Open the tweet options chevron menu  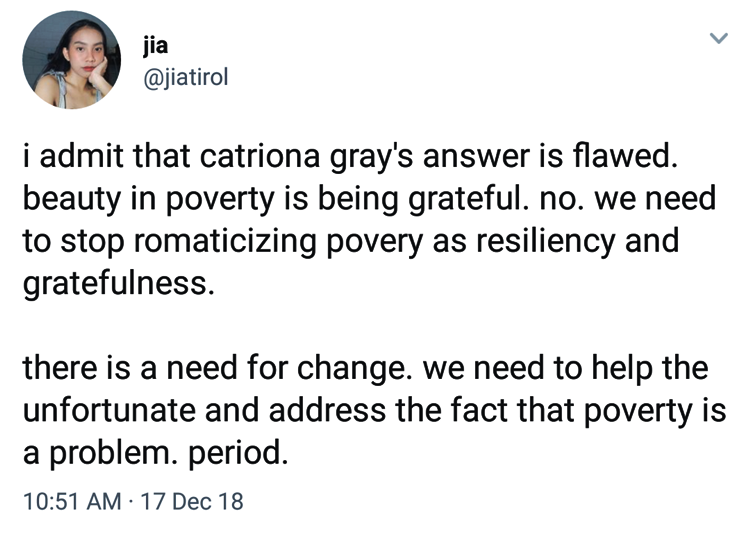point(717,39)
